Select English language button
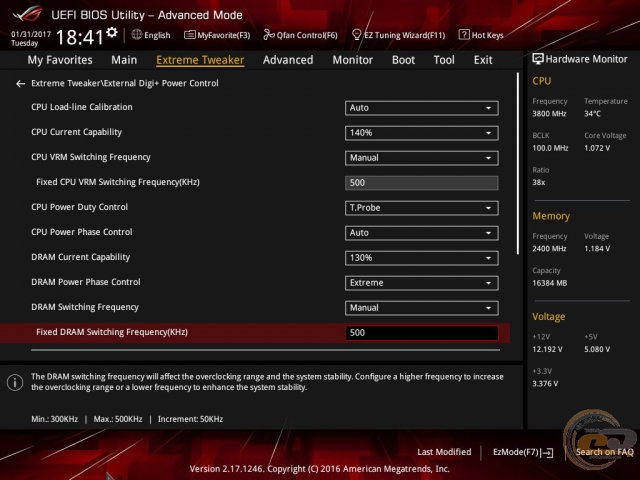640x480 pixels. (151, 35)
